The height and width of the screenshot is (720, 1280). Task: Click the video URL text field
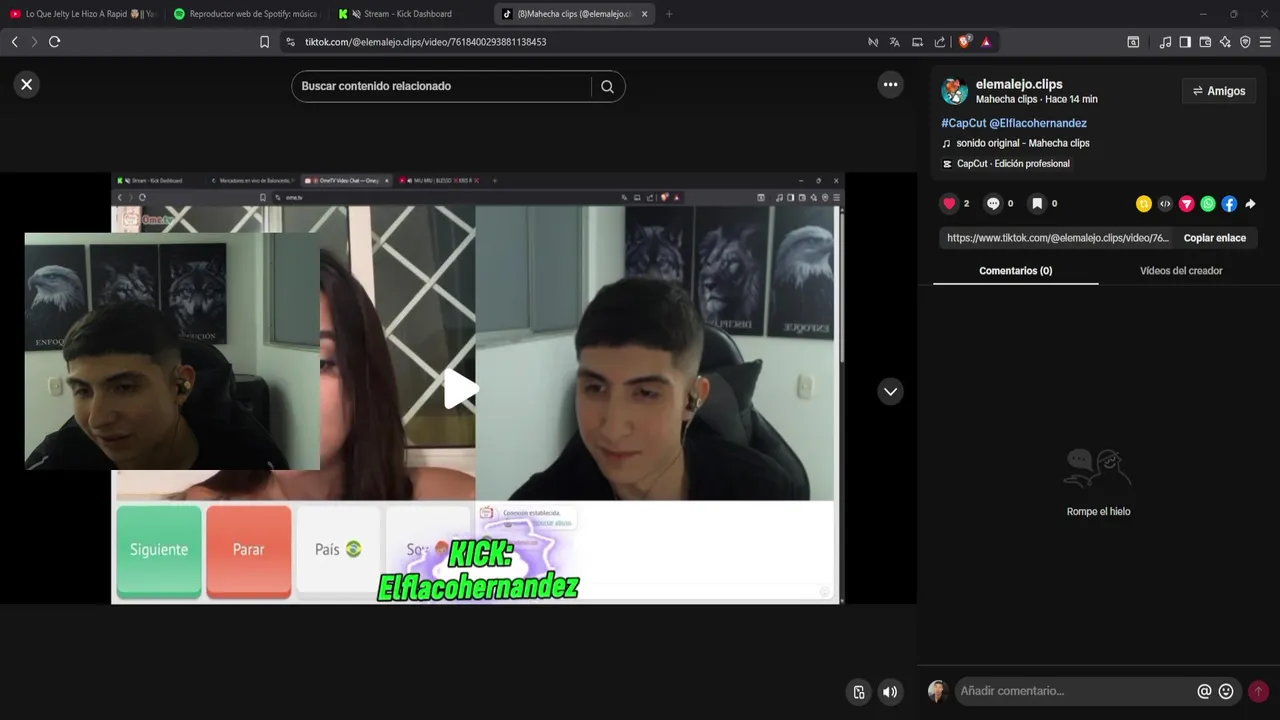[x=1054, y=238]
